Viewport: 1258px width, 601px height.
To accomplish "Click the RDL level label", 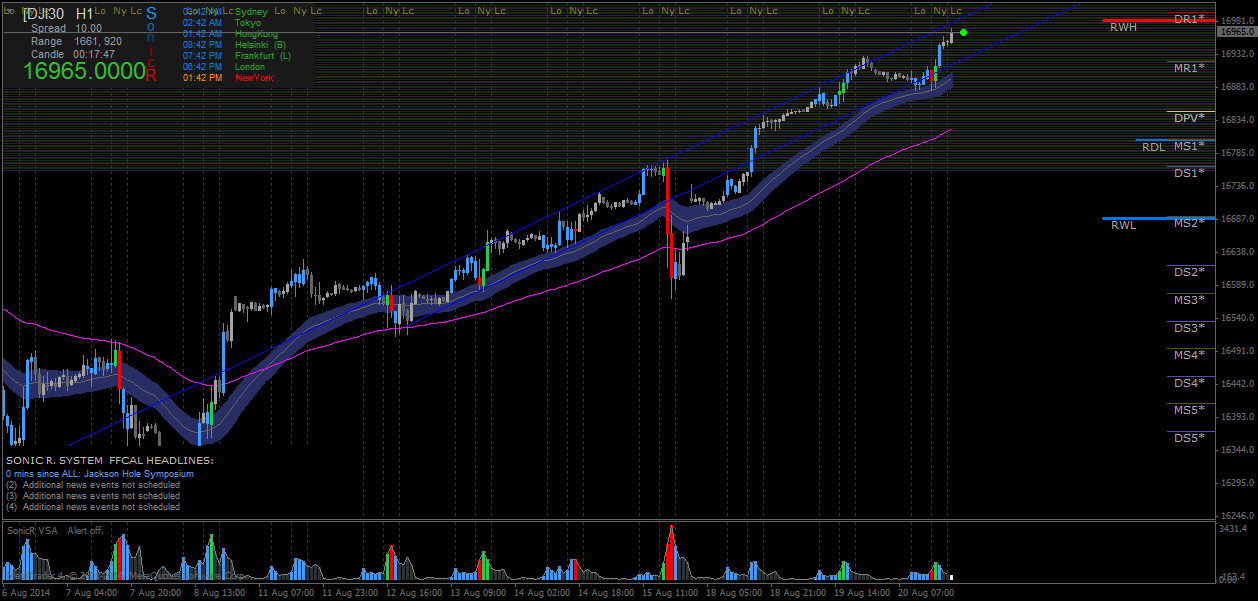I will coord(1153,147).
